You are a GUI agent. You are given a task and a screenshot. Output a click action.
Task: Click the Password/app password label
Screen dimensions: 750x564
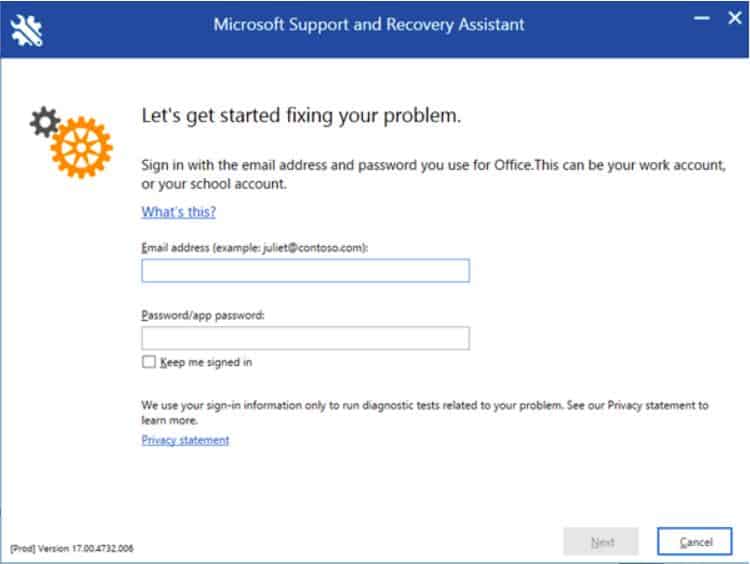pyautogui.click(x=203, y=315)
